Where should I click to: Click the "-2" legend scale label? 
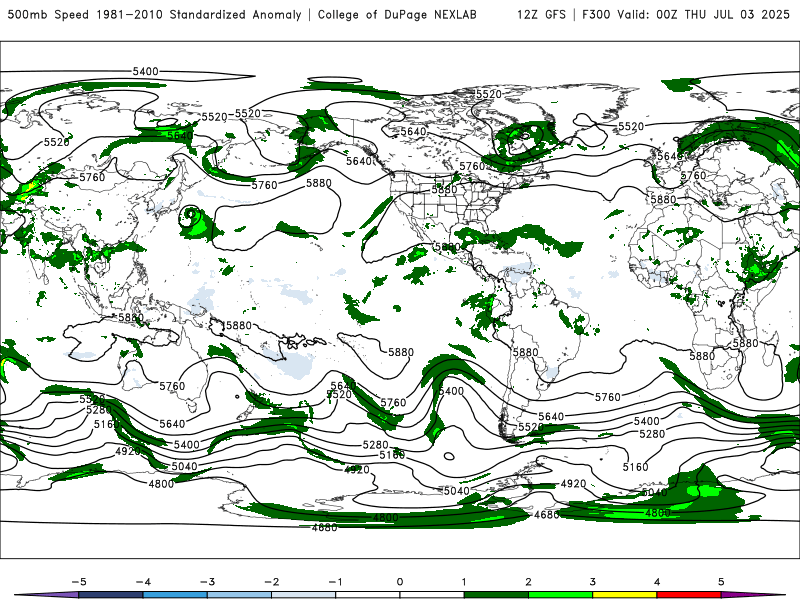pos(271,582)
